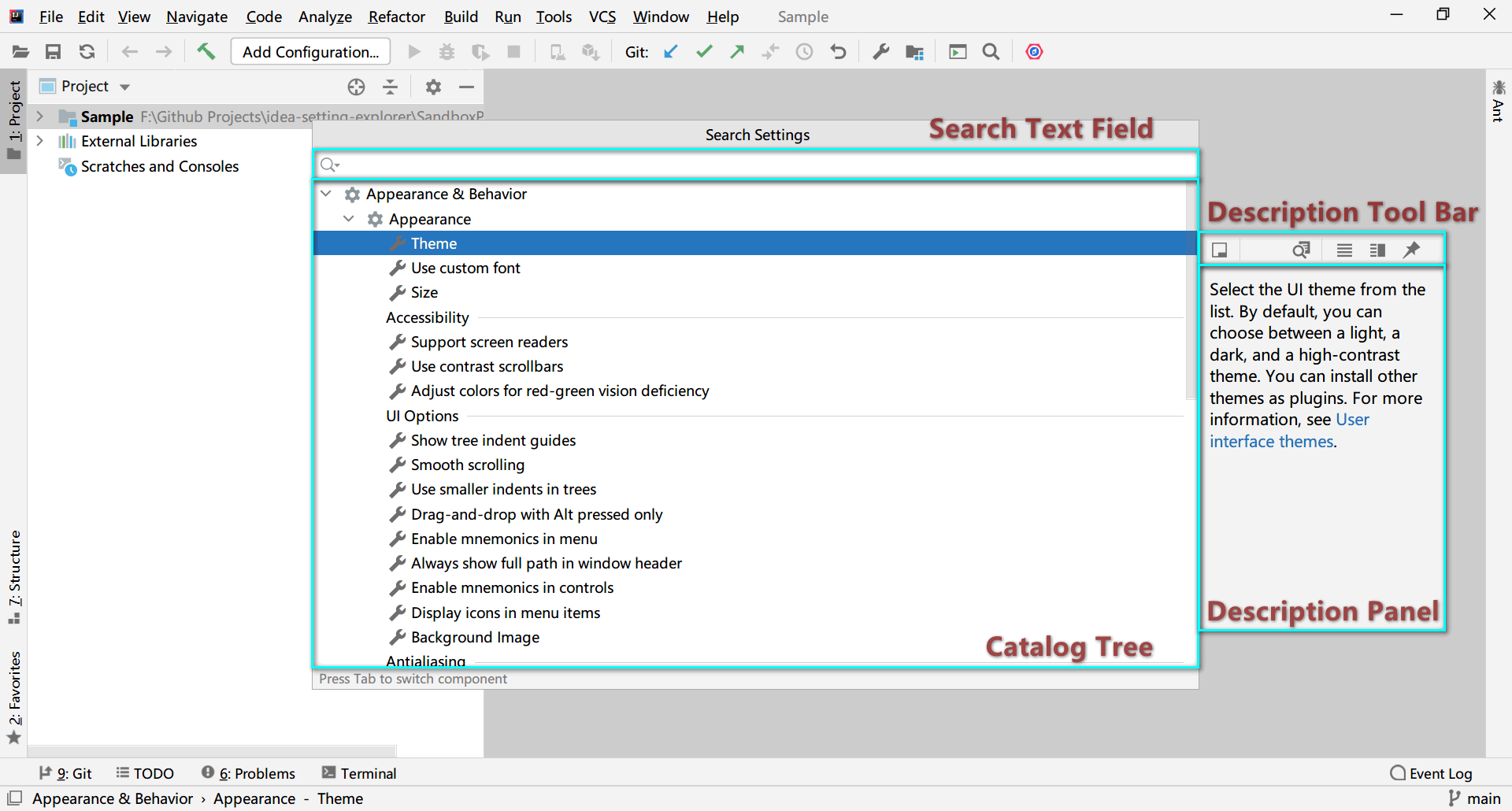Expand the External Libraries node
The image size is (1512, 811).
40,141
